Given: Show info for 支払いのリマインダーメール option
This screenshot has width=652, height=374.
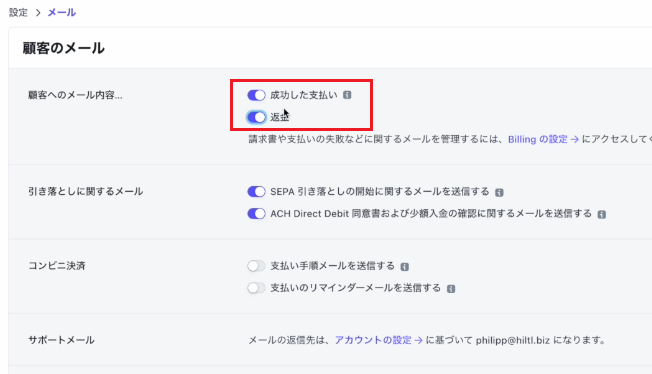Looking at the screenshot, I should 451,289.
